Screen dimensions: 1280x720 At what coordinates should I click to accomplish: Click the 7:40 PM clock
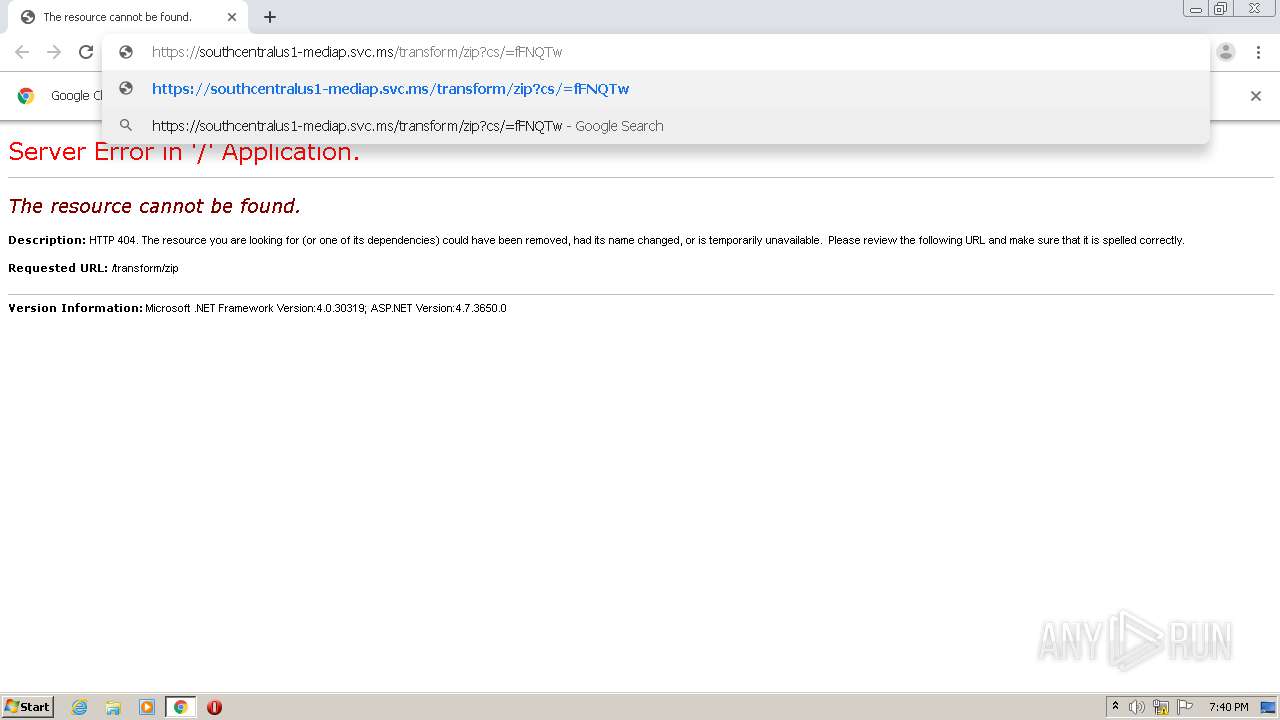click(1229, 707)
